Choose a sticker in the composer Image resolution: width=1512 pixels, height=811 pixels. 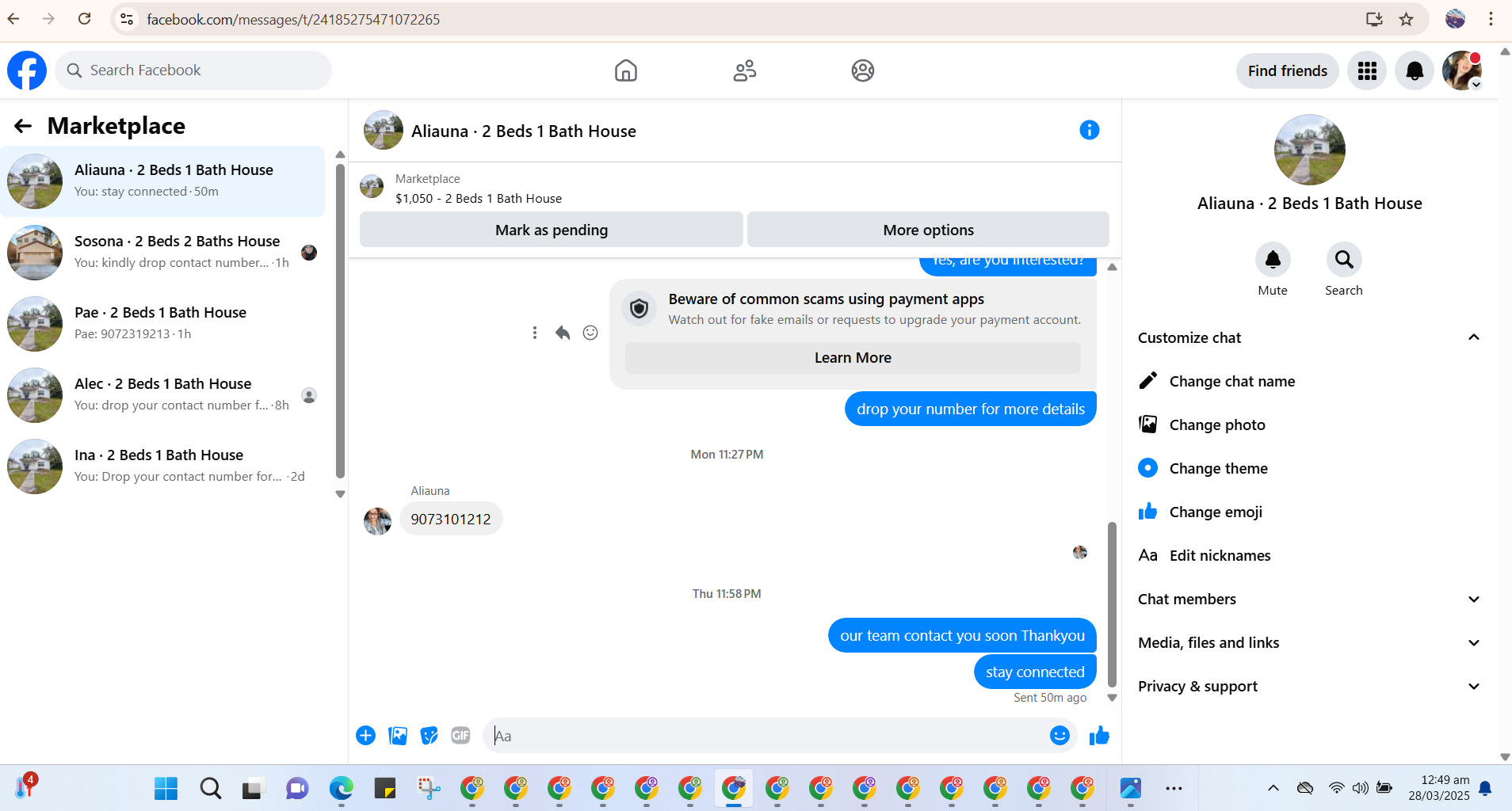tap(430, 736)
